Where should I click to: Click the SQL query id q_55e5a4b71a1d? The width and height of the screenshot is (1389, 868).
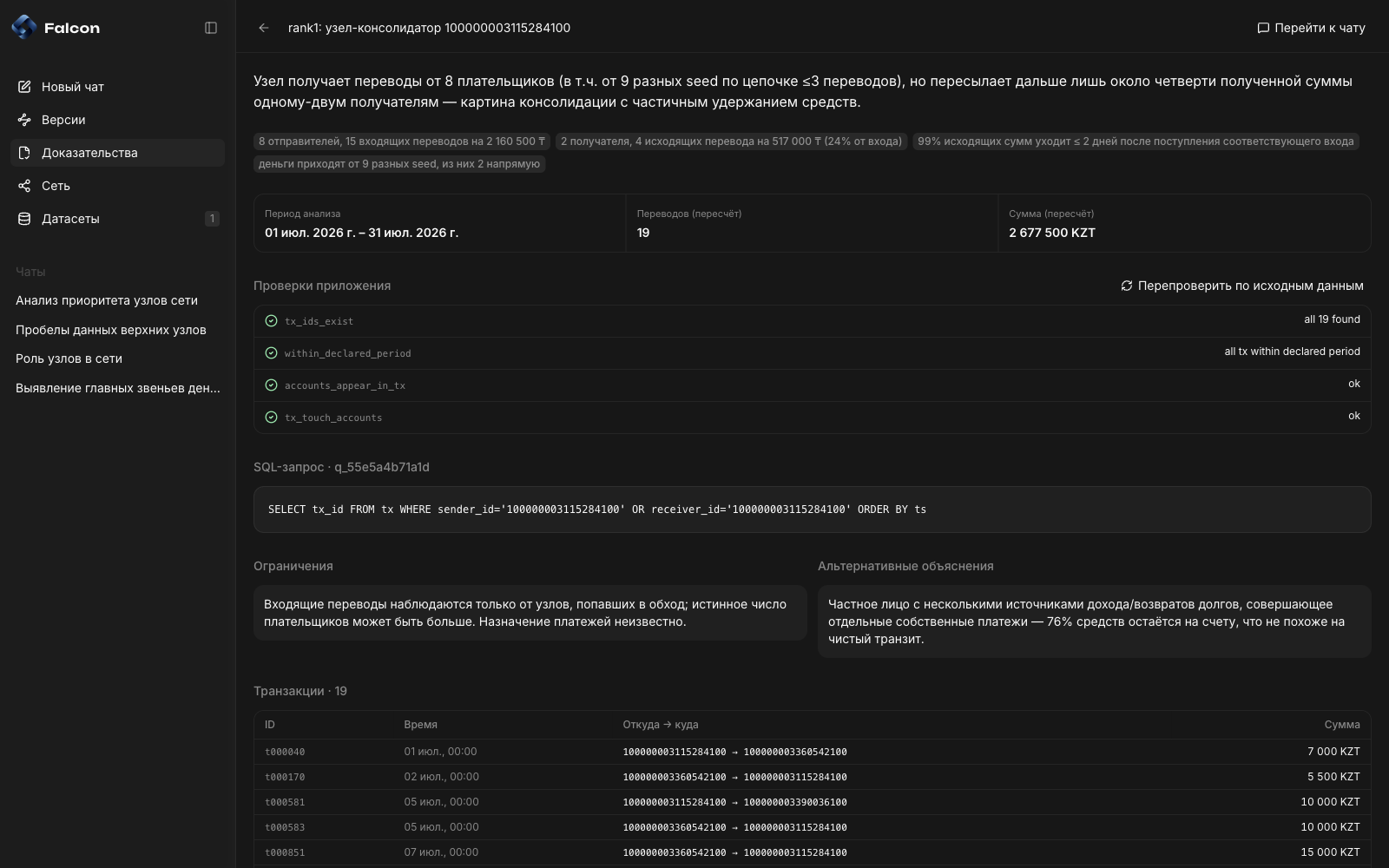382,467
